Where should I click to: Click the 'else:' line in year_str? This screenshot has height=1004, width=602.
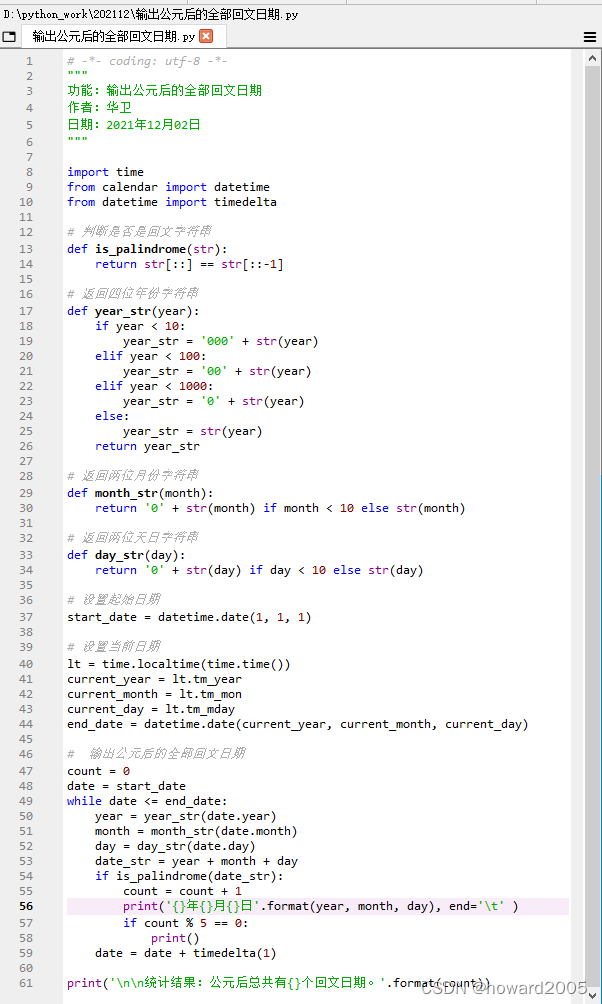(112, 416)
